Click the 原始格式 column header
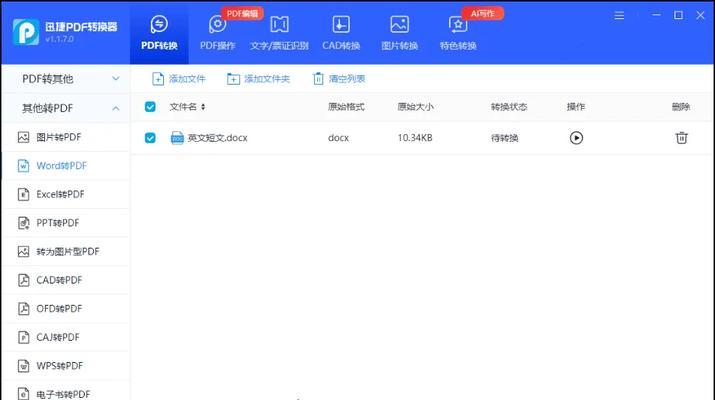Viewport: 715px width, 400px height. point(346,107)
